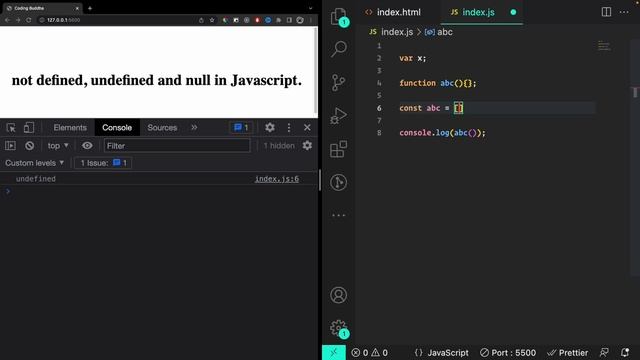Open the Manage gear in VS Code
Image resolution: width=640 pixels, height=360 pixels.
(x=338, y=328)
